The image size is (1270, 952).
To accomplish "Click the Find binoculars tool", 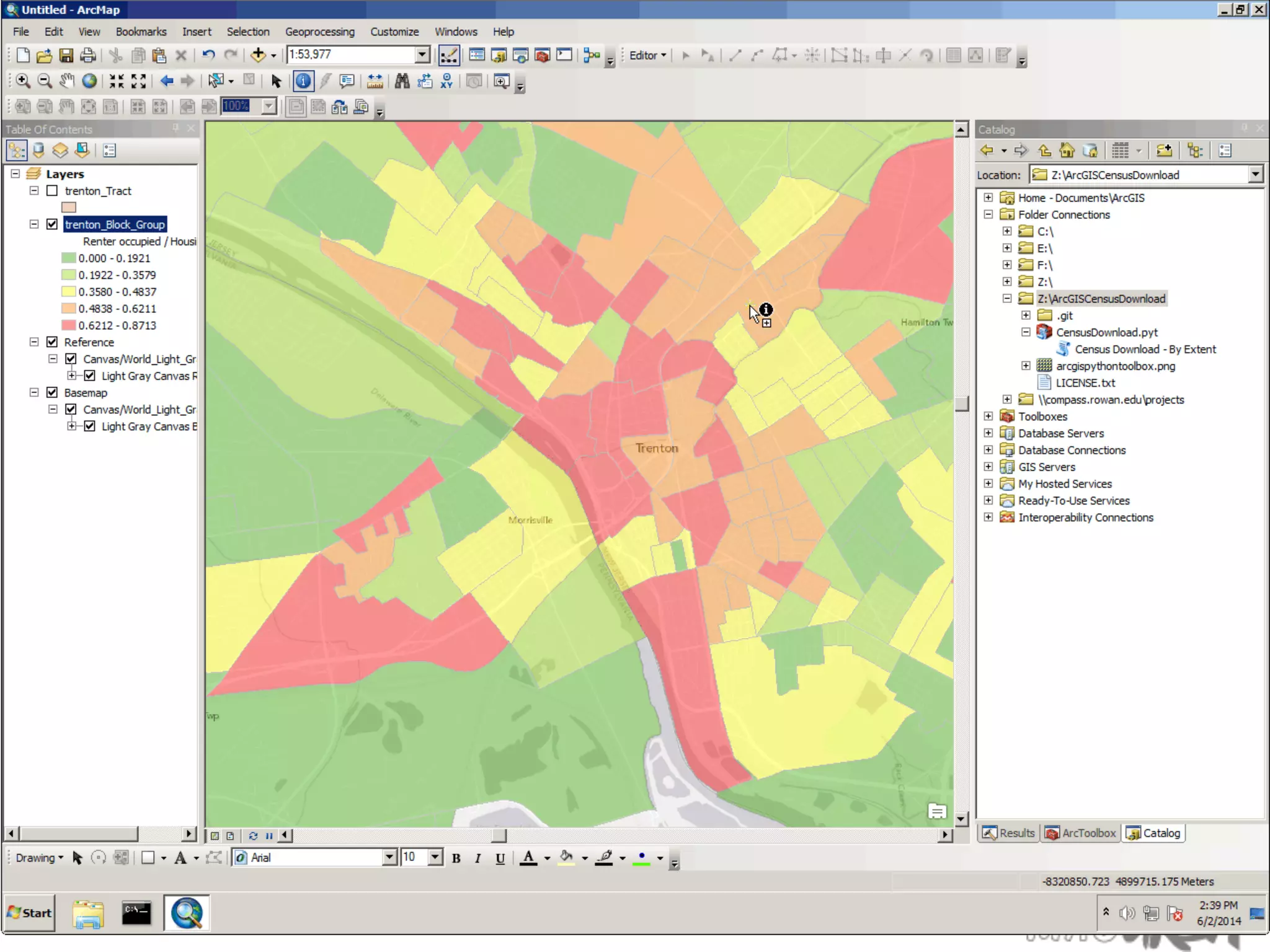I will 402,81.
